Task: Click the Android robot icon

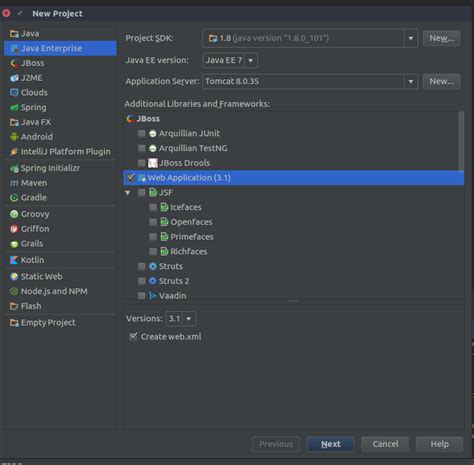Action: (x=14, y=137)
